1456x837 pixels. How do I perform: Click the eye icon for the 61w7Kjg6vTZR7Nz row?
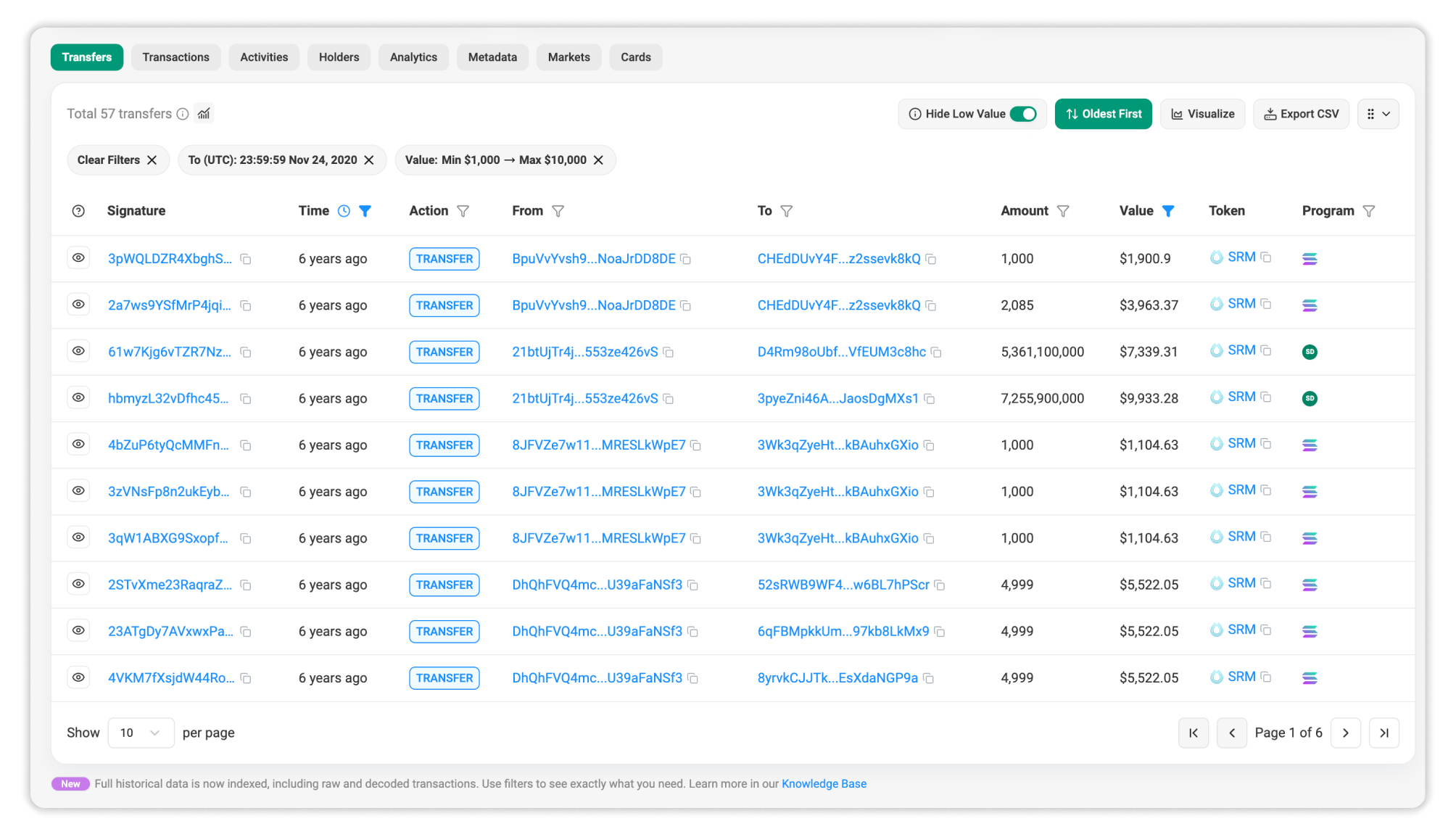(x=78, y=351)
